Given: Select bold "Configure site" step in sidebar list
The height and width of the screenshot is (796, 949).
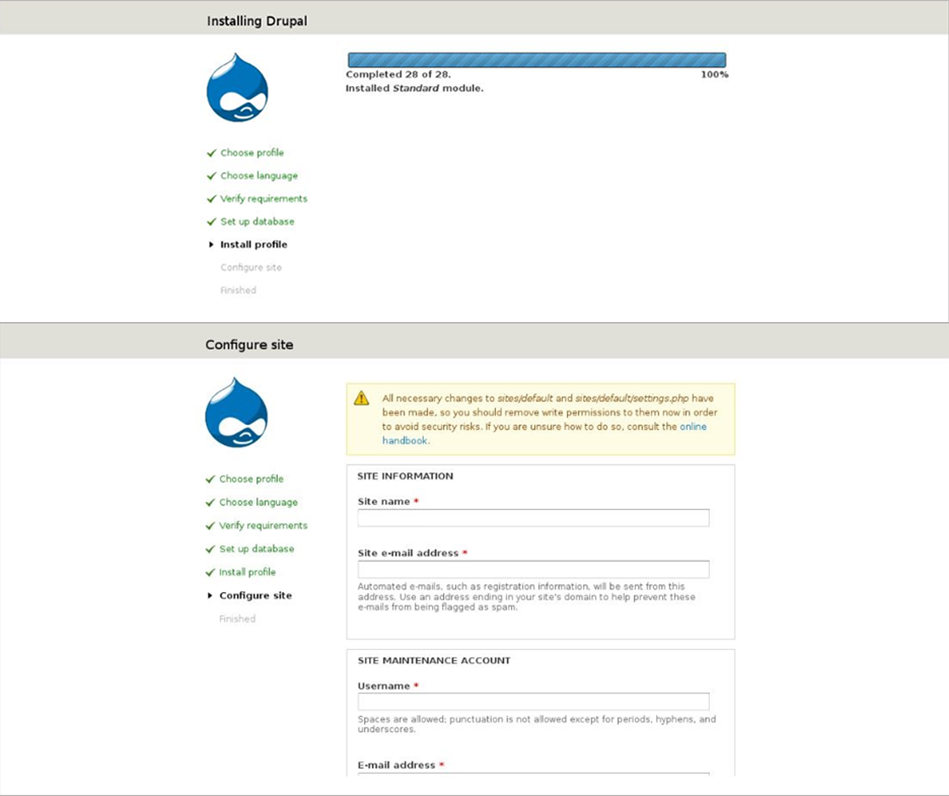Looking at the screenshot, I should point(255,596).
